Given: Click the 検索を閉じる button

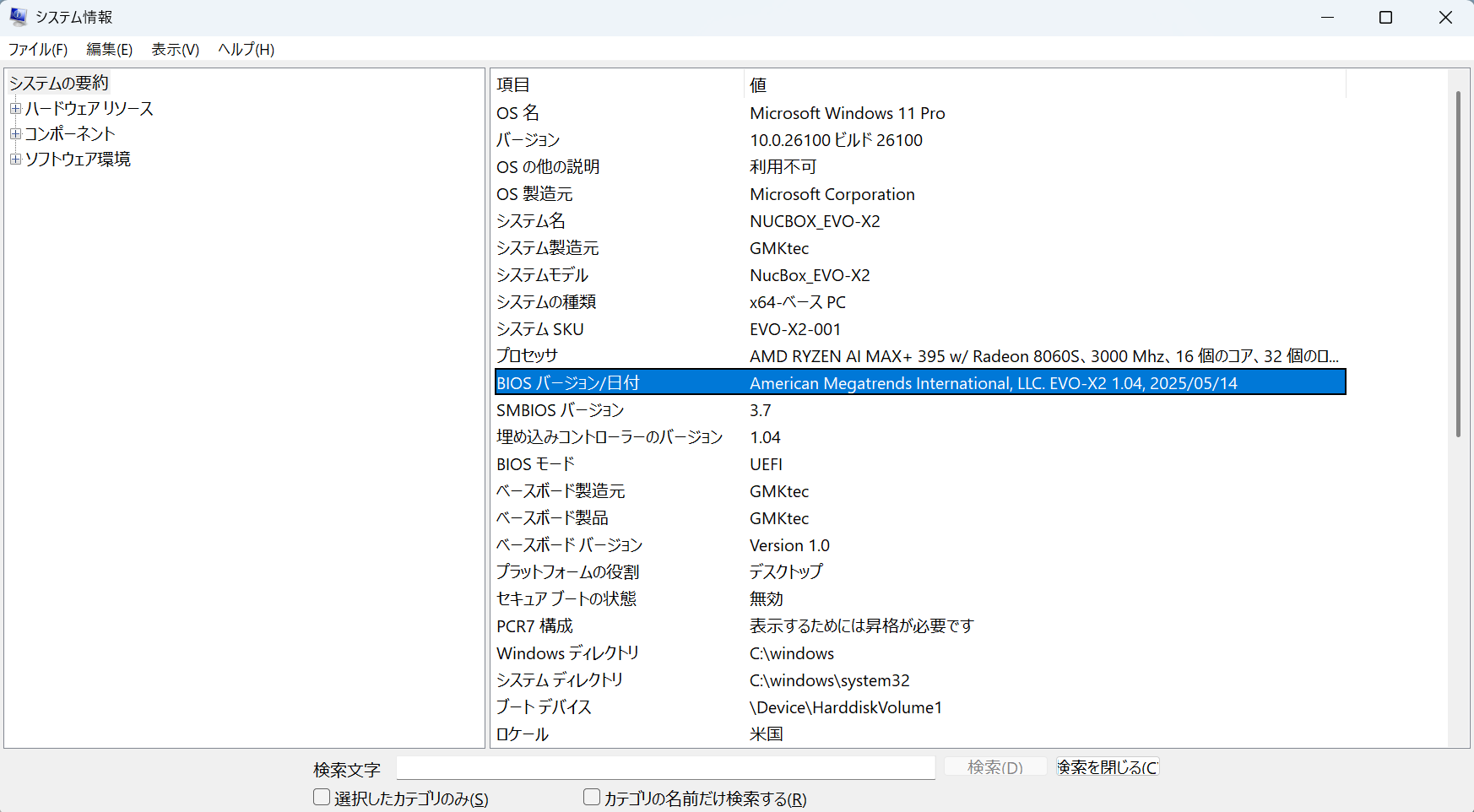Looking at the screenshot, I should [1108, 767].
